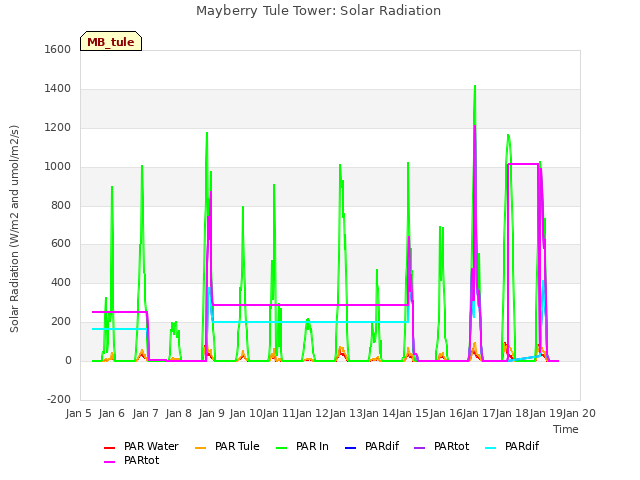Click the Jan 13 x-axis tick label
640x480 pixels.
point(345,413)
